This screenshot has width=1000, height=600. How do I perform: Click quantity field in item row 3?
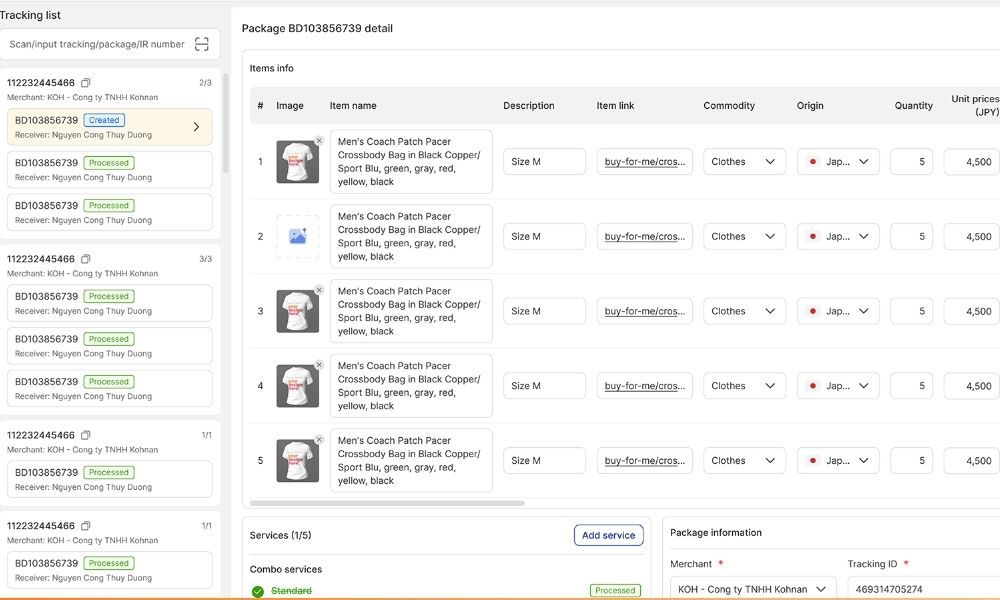click(911, 311)
